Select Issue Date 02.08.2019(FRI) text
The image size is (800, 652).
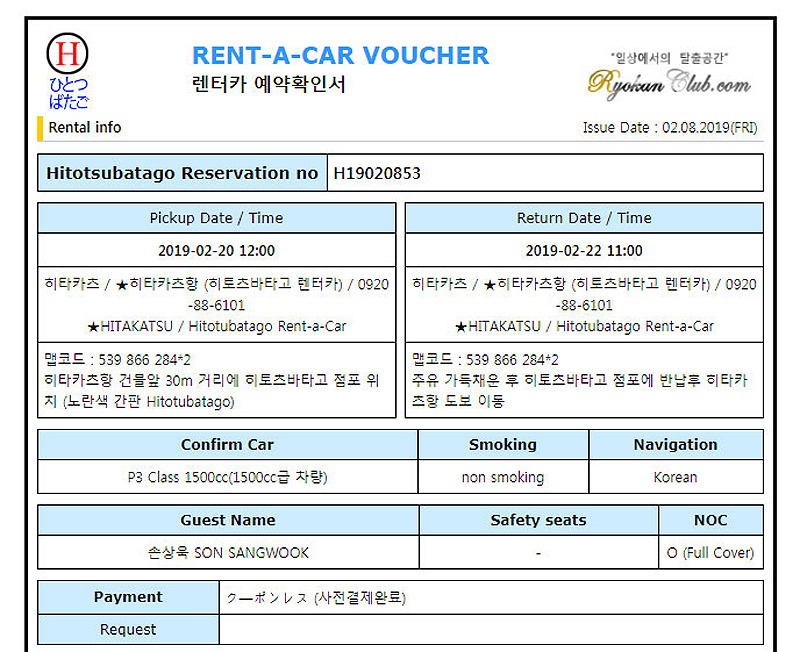pos(670,128)
